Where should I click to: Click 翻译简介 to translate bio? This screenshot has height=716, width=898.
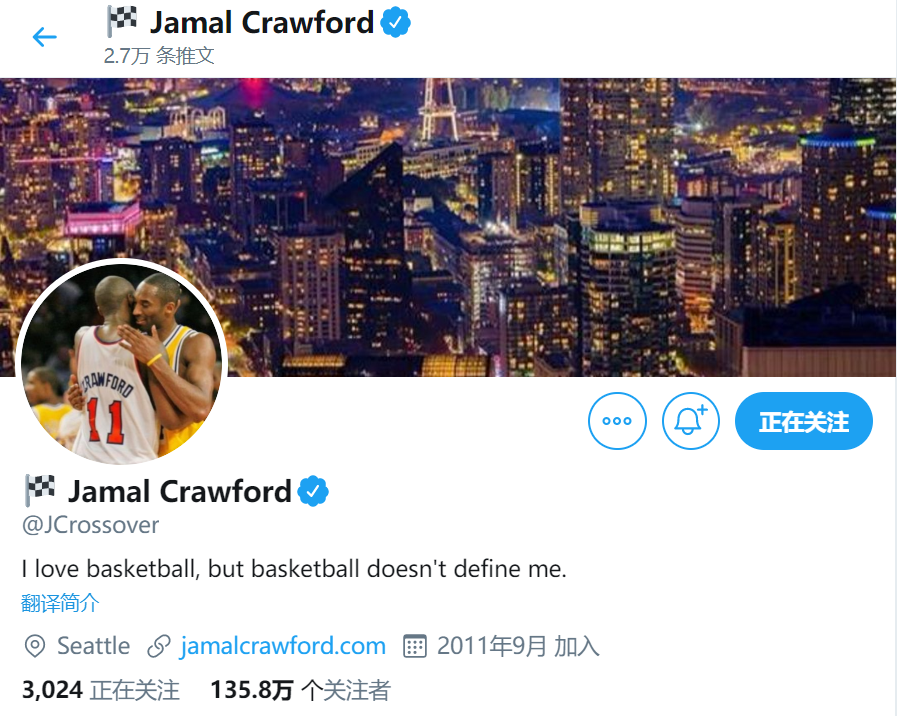[60, 603]
